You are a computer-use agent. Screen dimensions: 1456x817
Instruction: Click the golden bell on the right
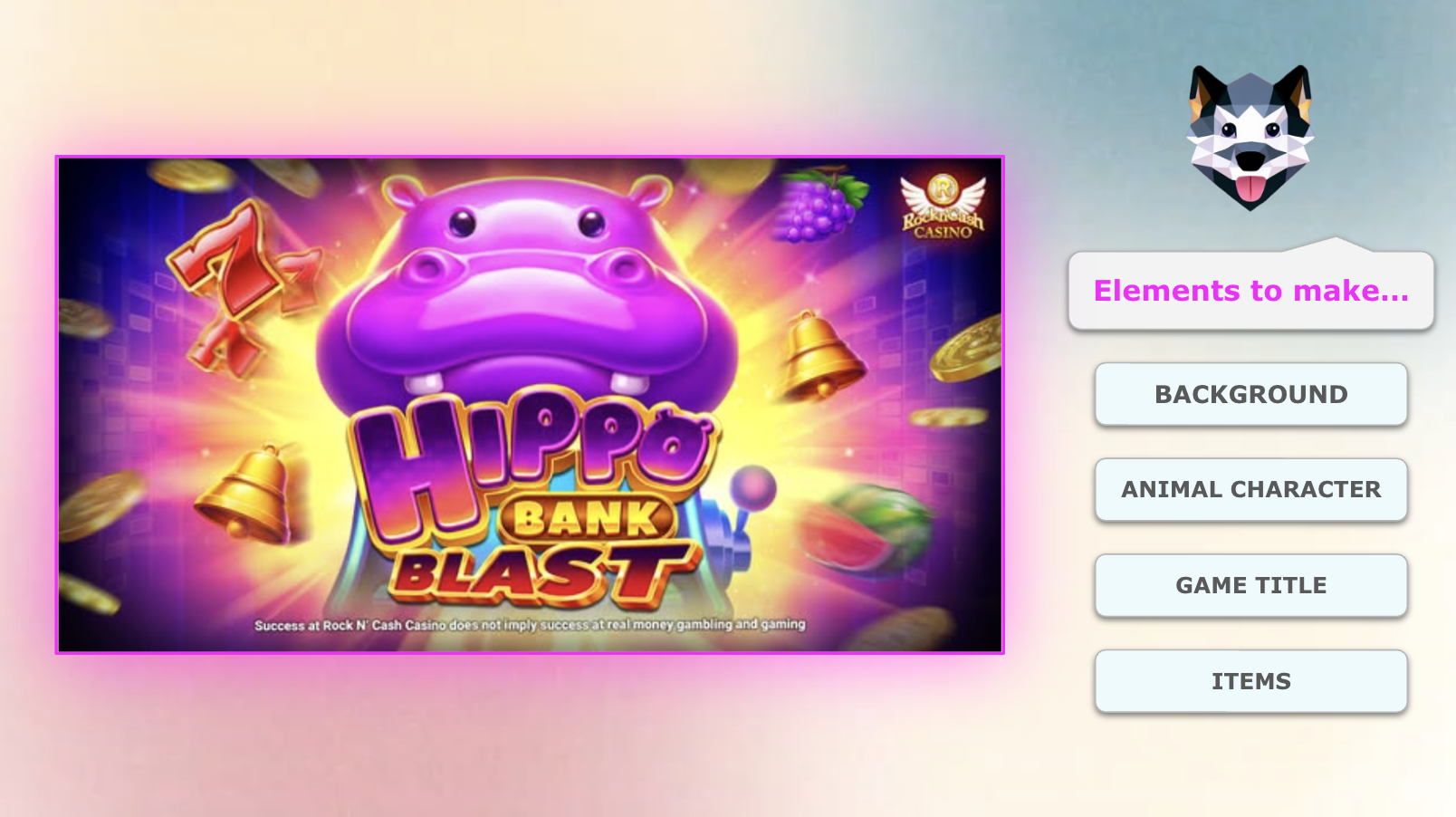tap(819, 356)
